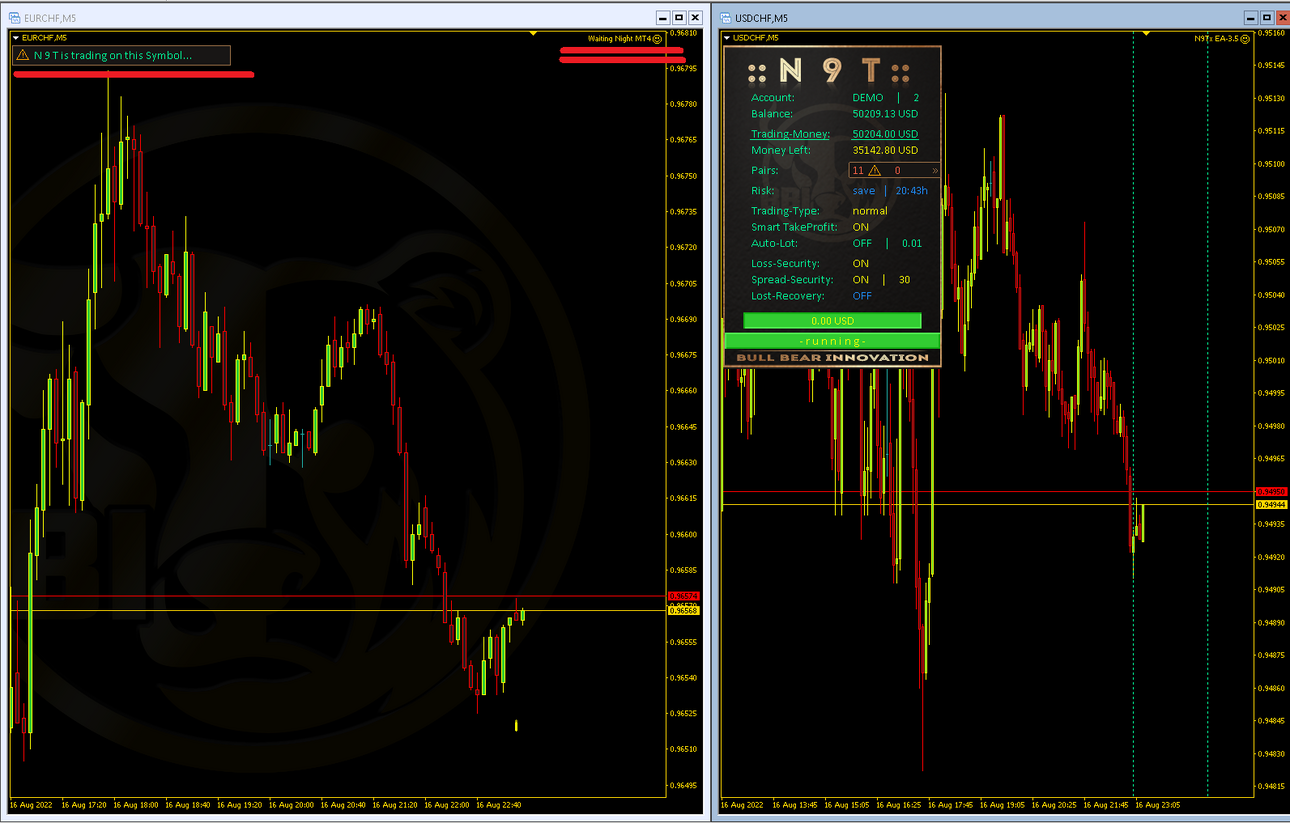Toggle Spread-Security ON value

(861, 279)
